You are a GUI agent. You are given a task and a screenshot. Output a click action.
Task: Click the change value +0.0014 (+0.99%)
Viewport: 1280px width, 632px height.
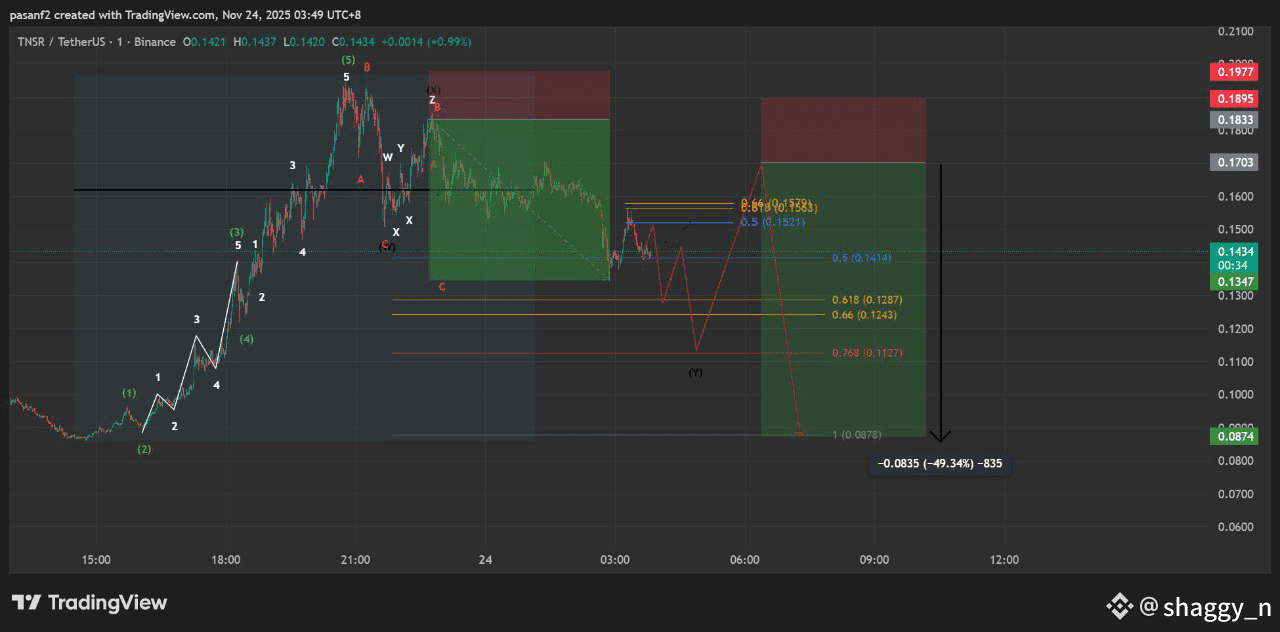pyautogui.click(x=426, y=42)
